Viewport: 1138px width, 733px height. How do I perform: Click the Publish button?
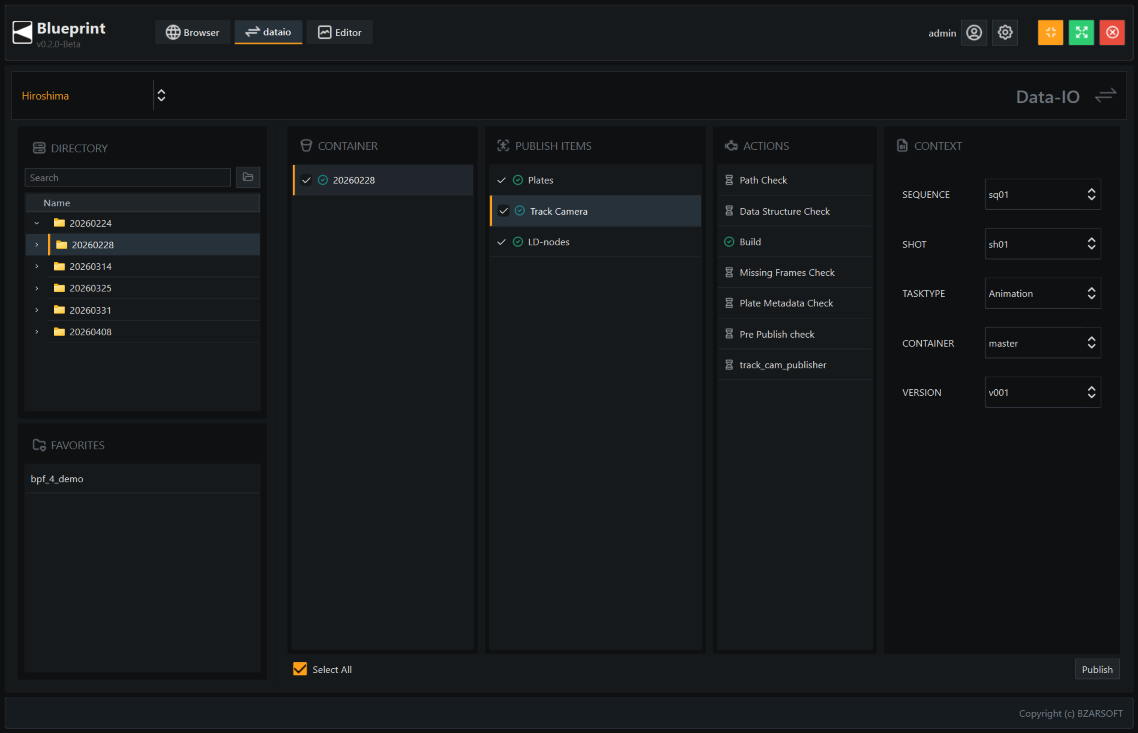[x=1097, y=669]
